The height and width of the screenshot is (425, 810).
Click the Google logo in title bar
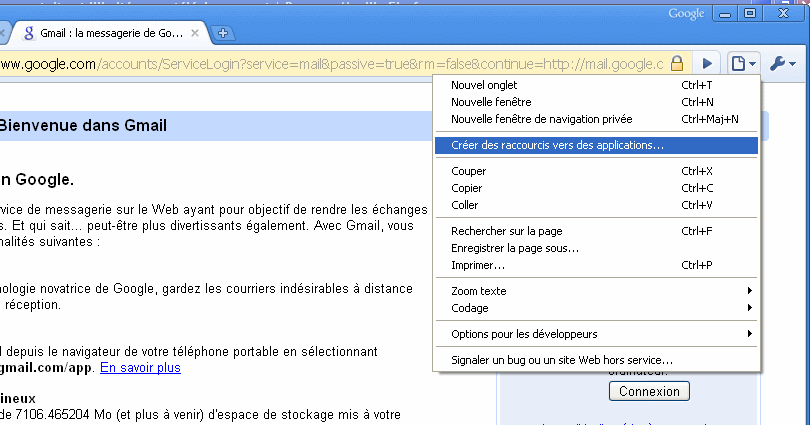click(x=686, y=14)
